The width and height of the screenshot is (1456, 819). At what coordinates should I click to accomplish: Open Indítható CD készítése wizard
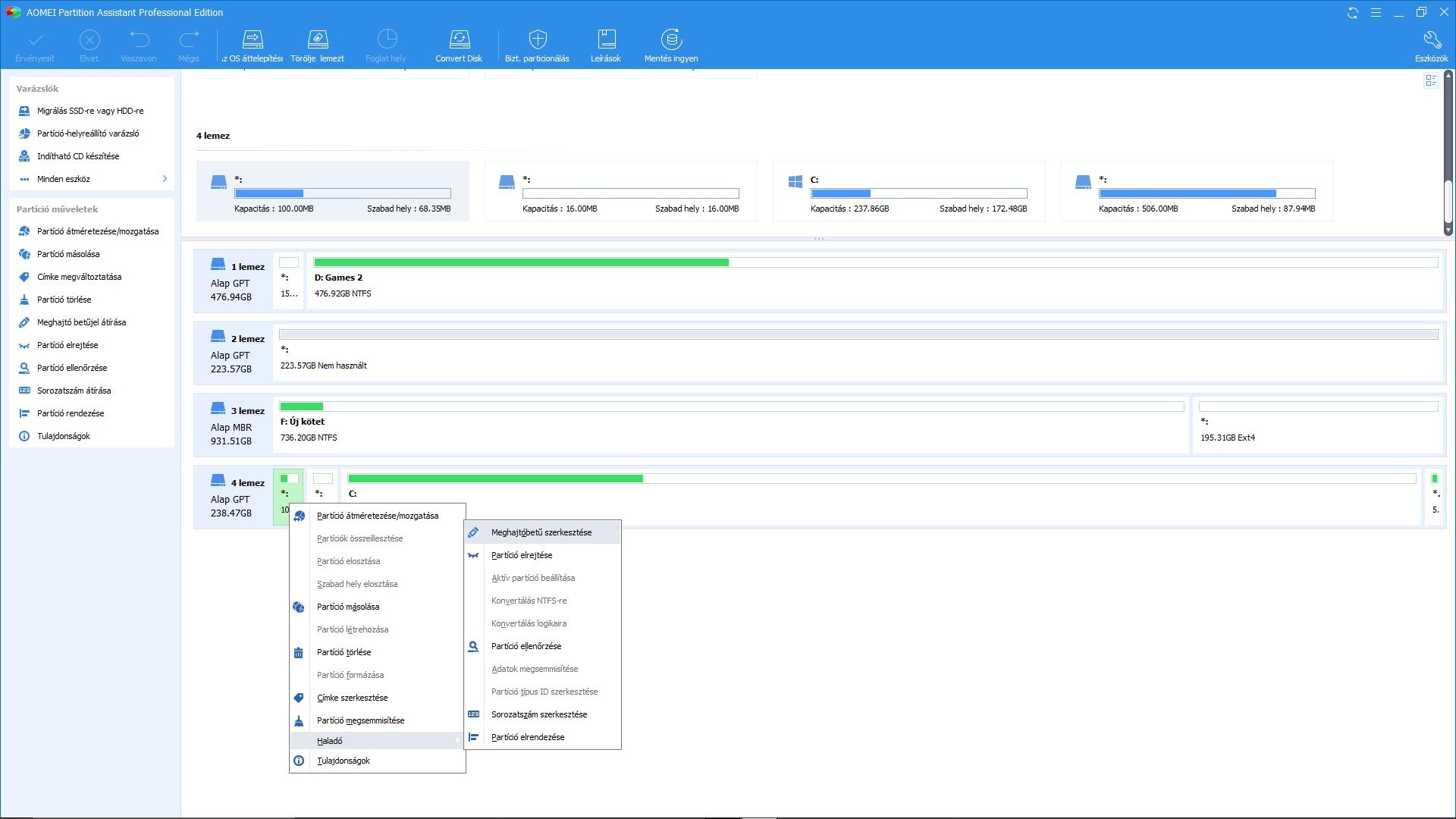78,156
